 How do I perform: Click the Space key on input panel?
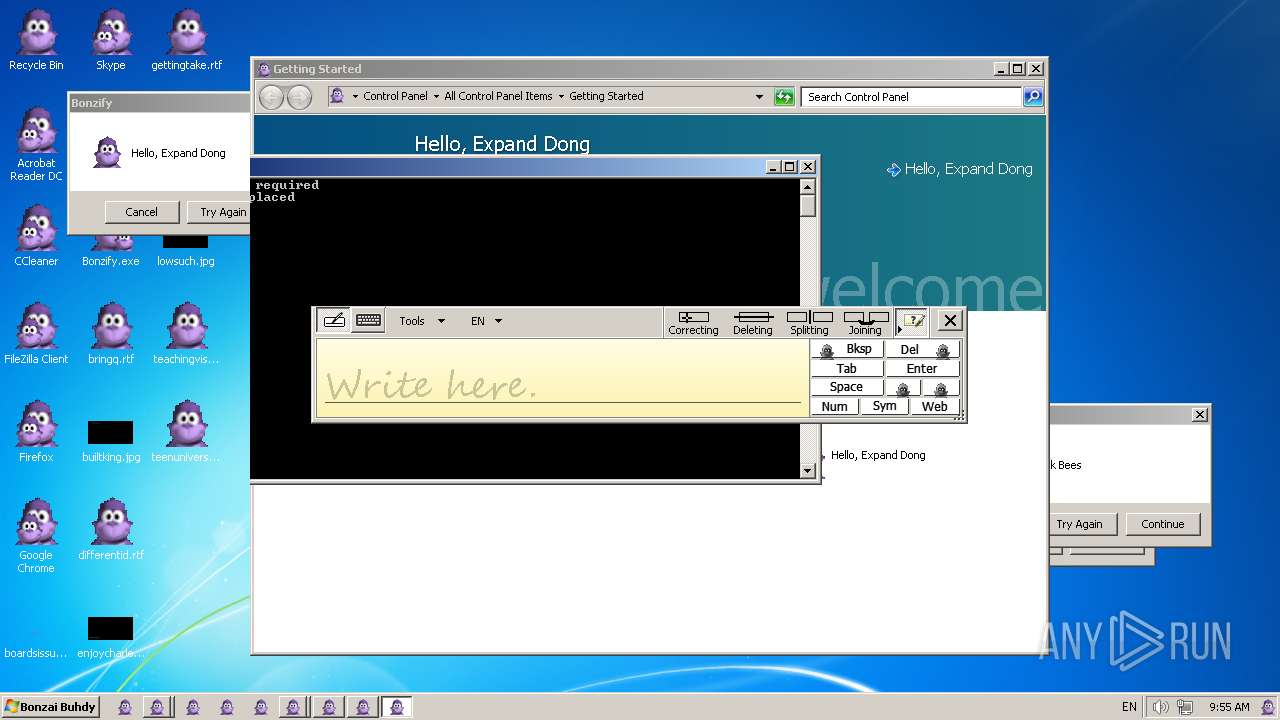click(x=847, y=387)
